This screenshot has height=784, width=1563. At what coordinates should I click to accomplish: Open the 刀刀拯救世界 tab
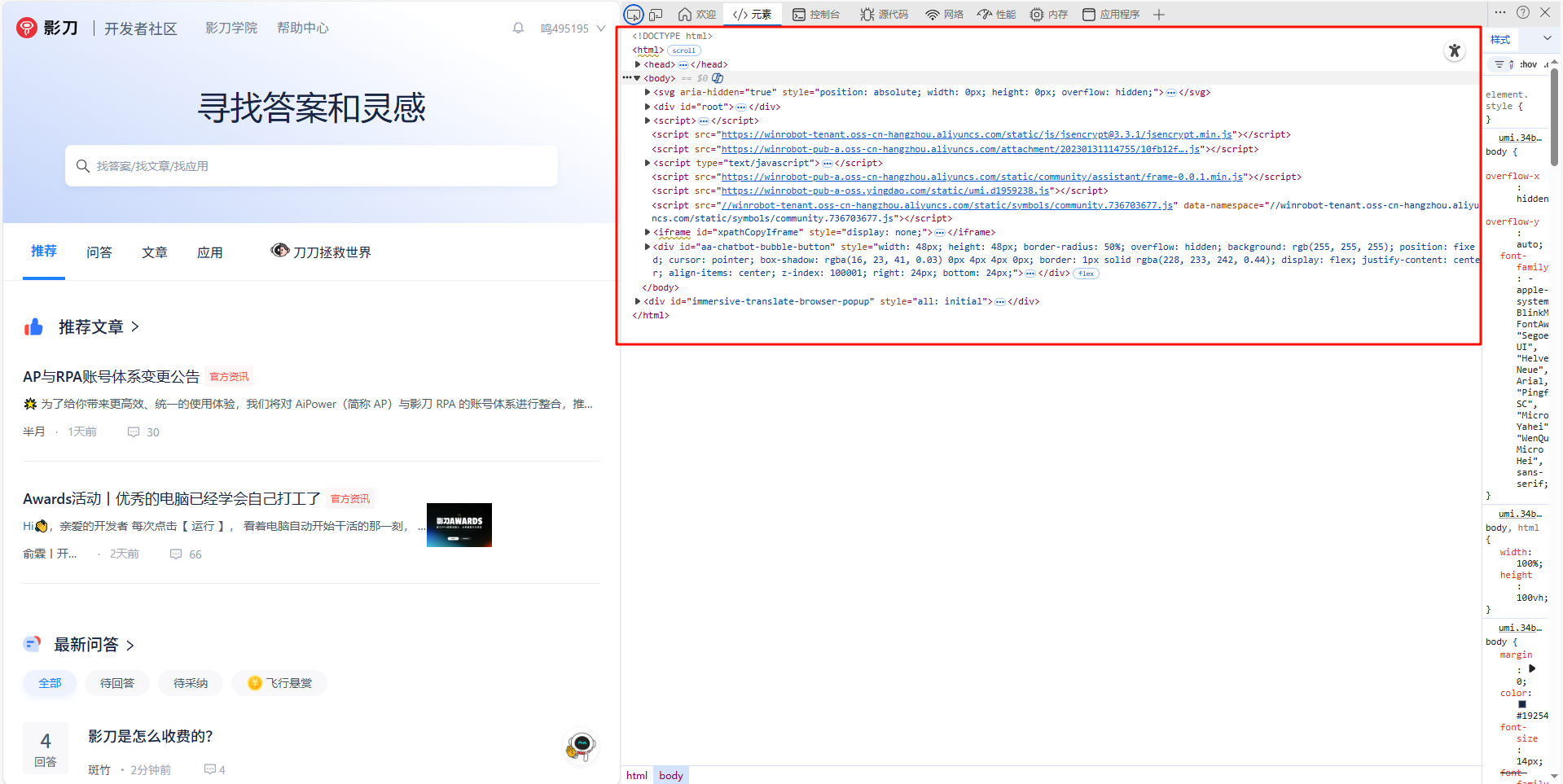pyautogui.click(x=321, y=252)
